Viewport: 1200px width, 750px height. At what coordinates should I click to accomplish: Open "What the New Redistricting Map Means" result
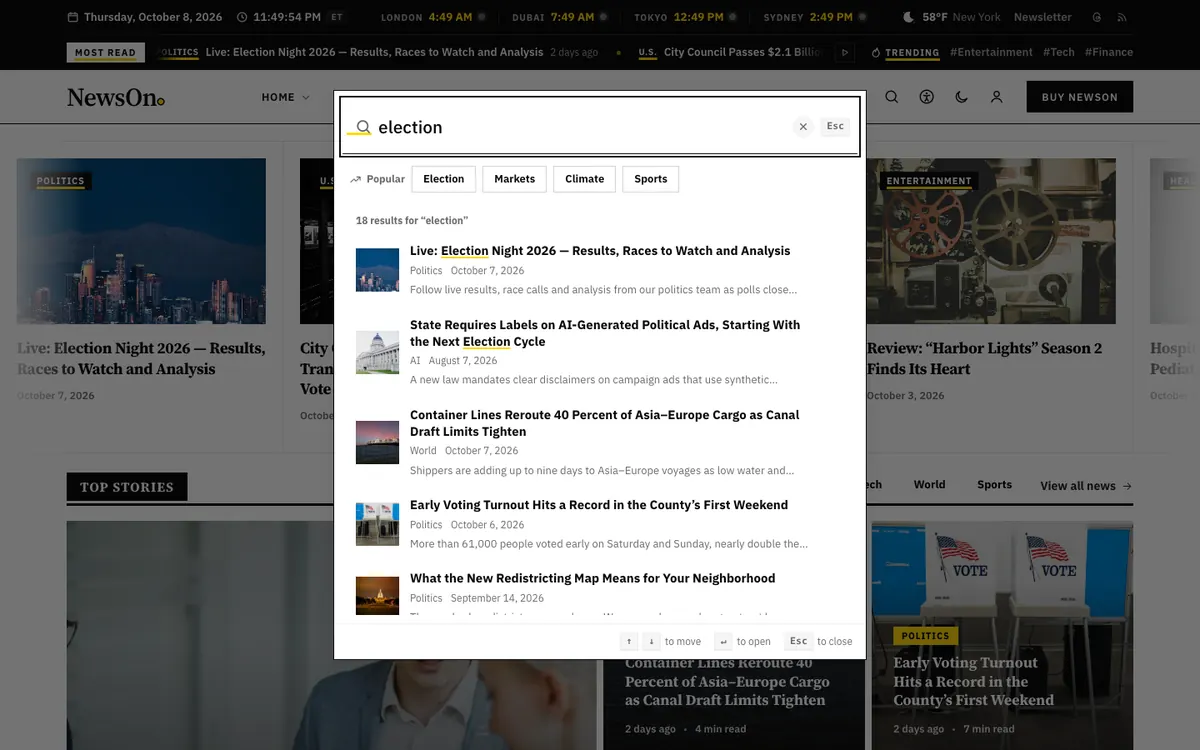pyautogui.click(x=592, y=578)
